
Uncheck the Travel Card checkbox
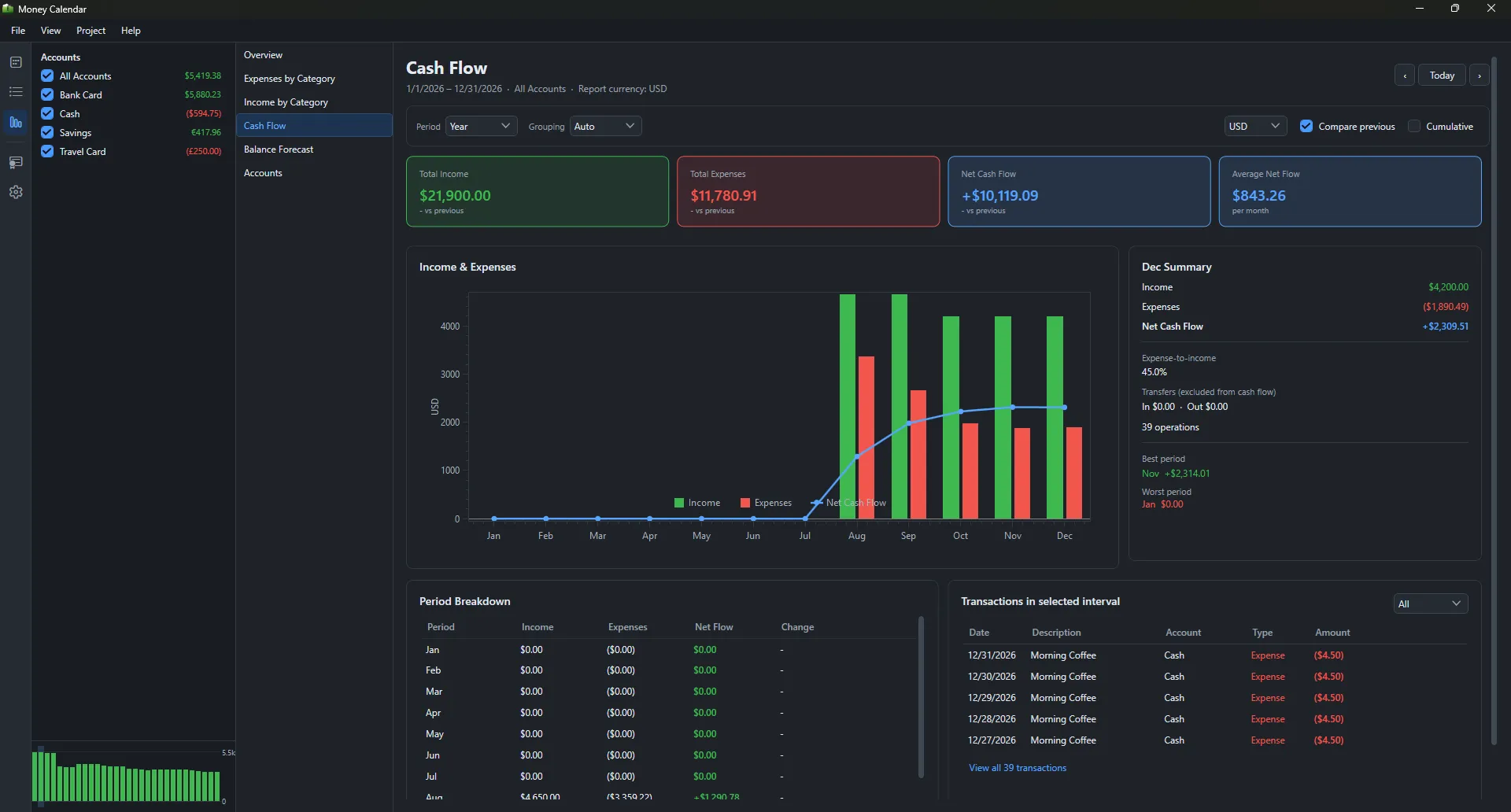47,151
